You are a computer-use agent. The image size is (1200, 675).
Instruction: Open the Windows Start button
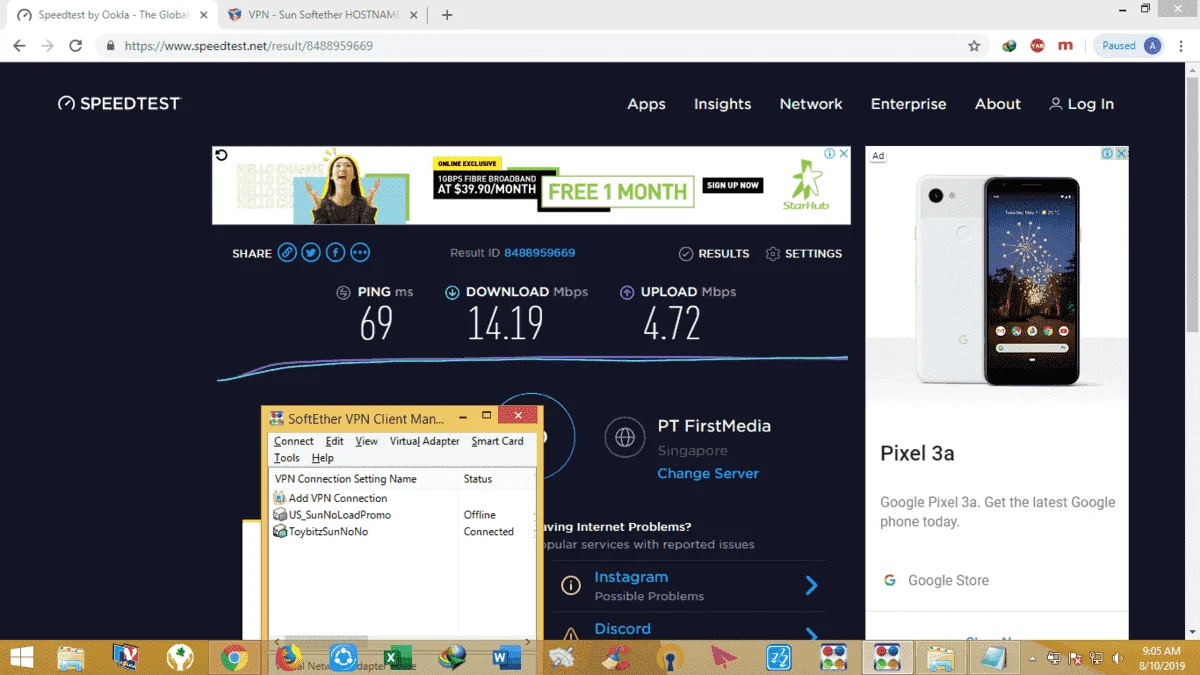(x=20, y=657)
